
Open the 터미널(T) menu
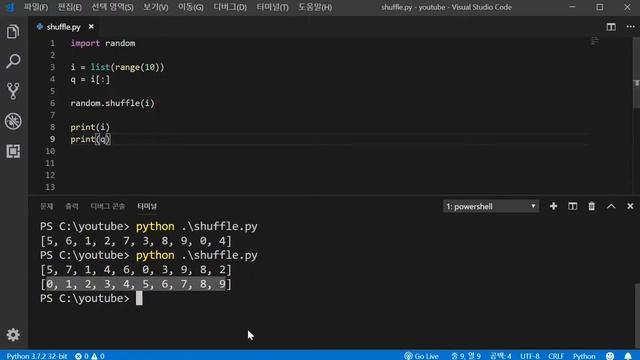(x=272, y=7)
